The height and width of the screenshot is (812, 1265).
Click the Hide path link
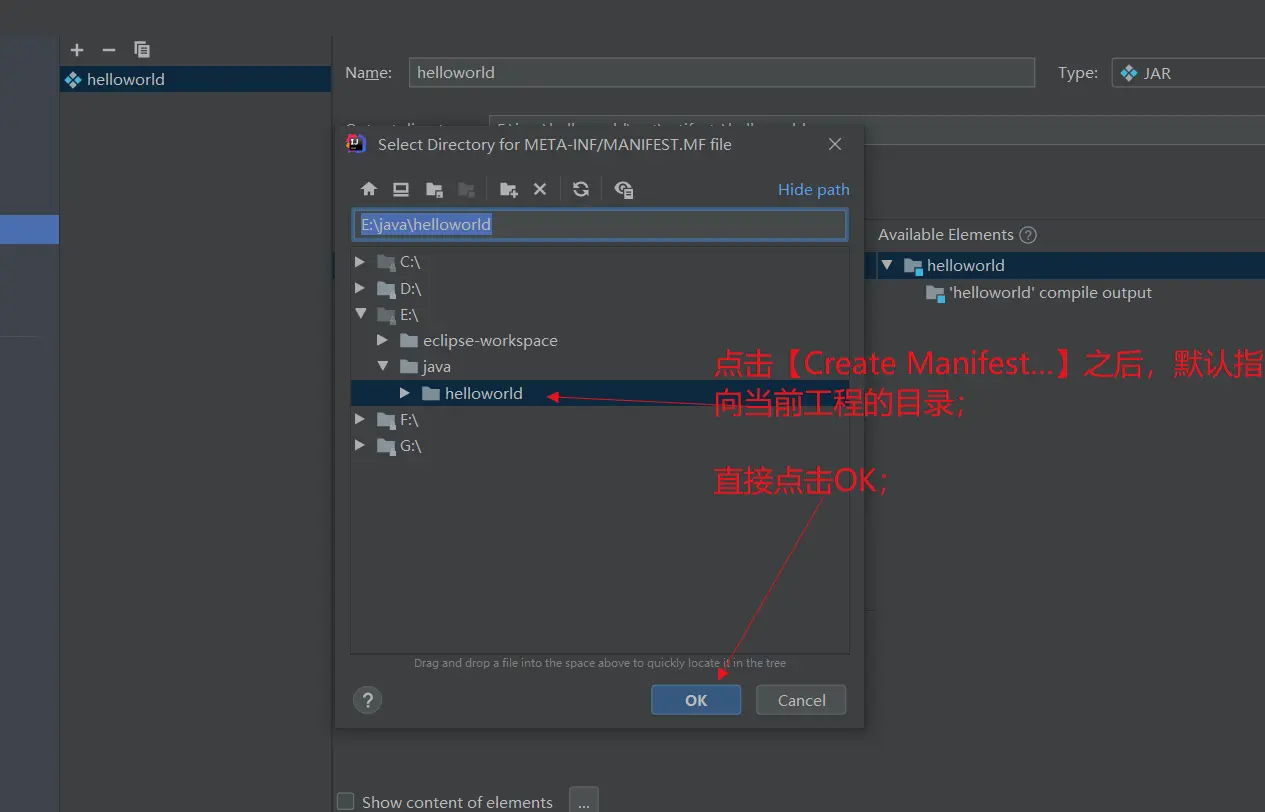[813, 190]
